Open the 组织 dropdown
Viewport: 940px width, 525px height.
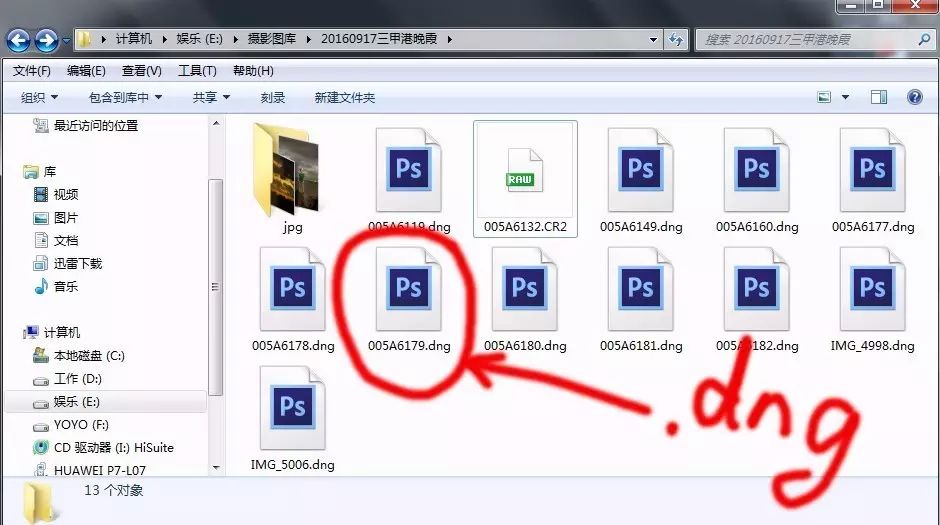(x=40, y=97)
